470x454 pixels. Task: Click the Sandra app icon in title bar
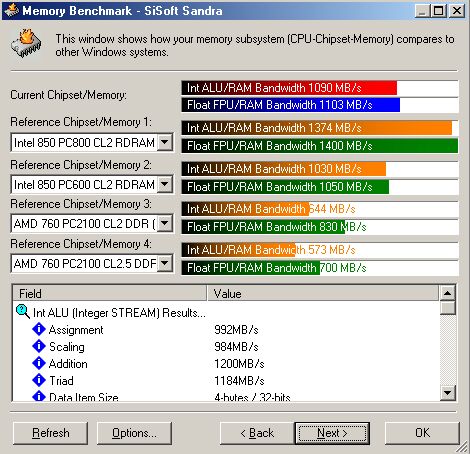[11, 10]
